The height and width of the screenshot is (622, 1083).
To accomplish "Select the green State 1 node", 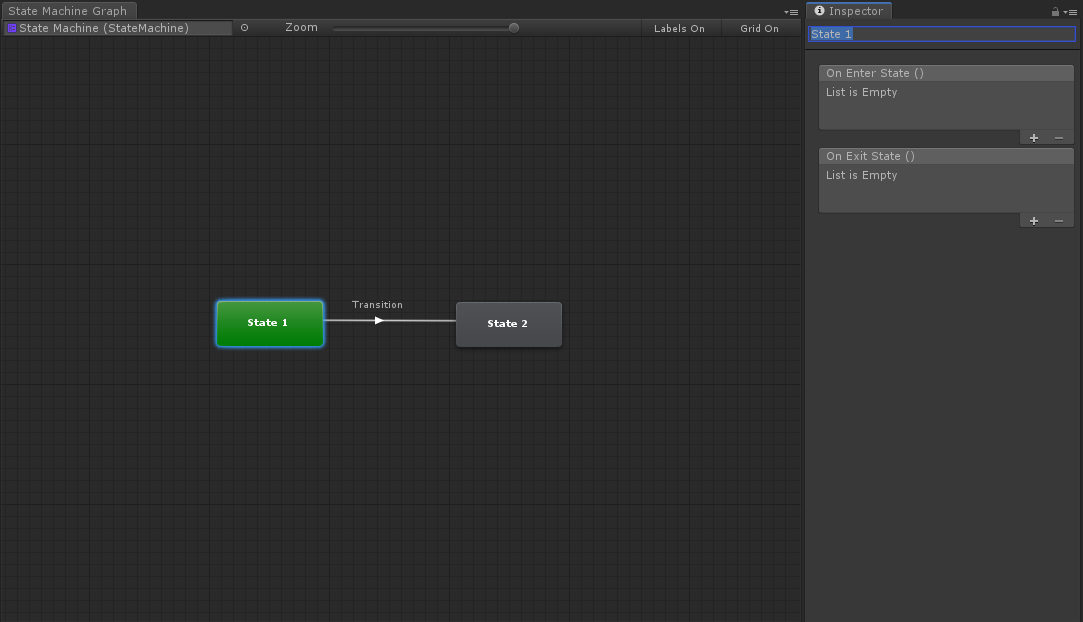I will tap(269, 323).
